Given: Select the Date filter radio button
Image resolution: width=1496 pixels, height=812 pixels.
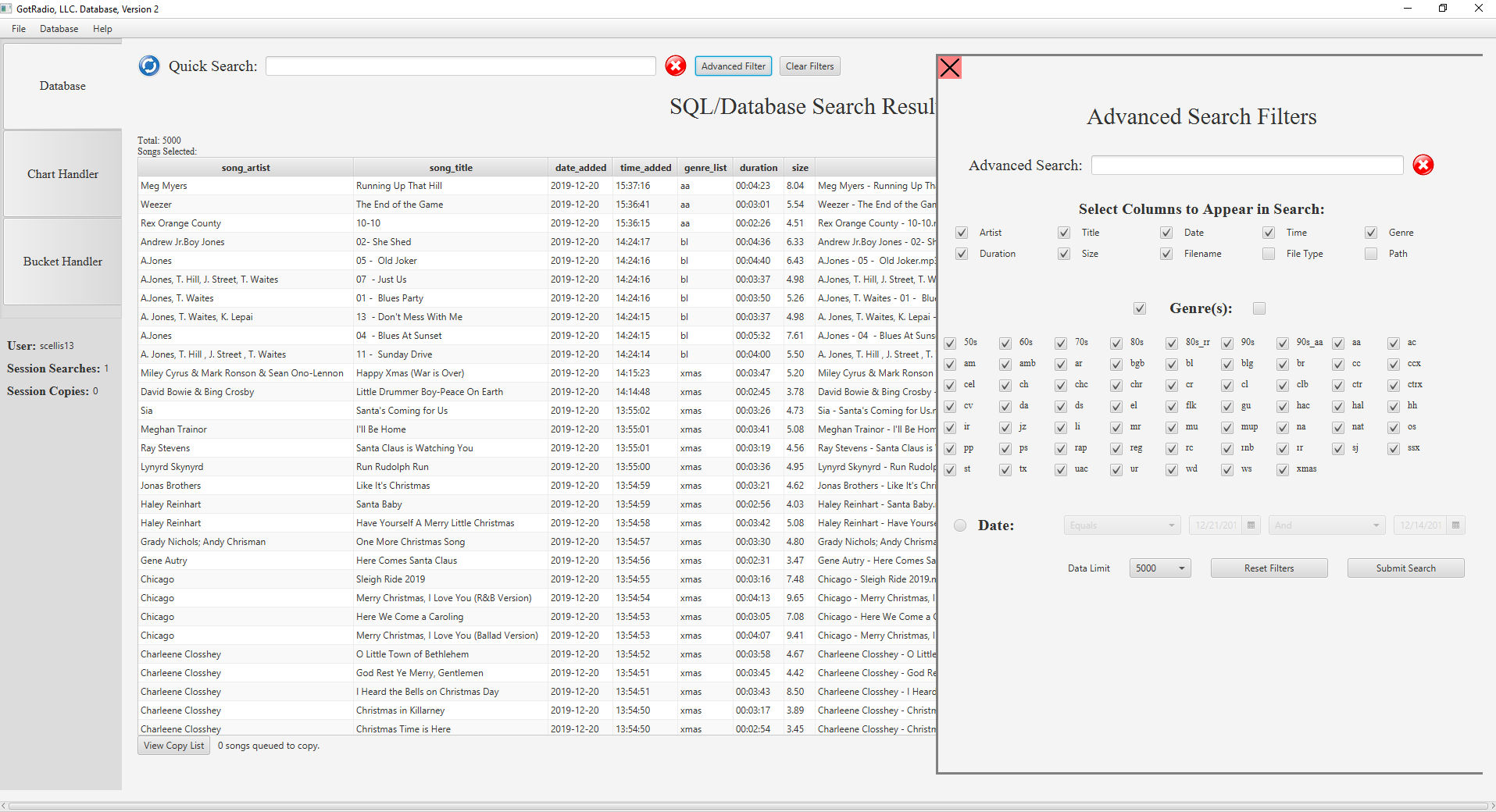Looking at the screenshot, I should pos(959,525).
